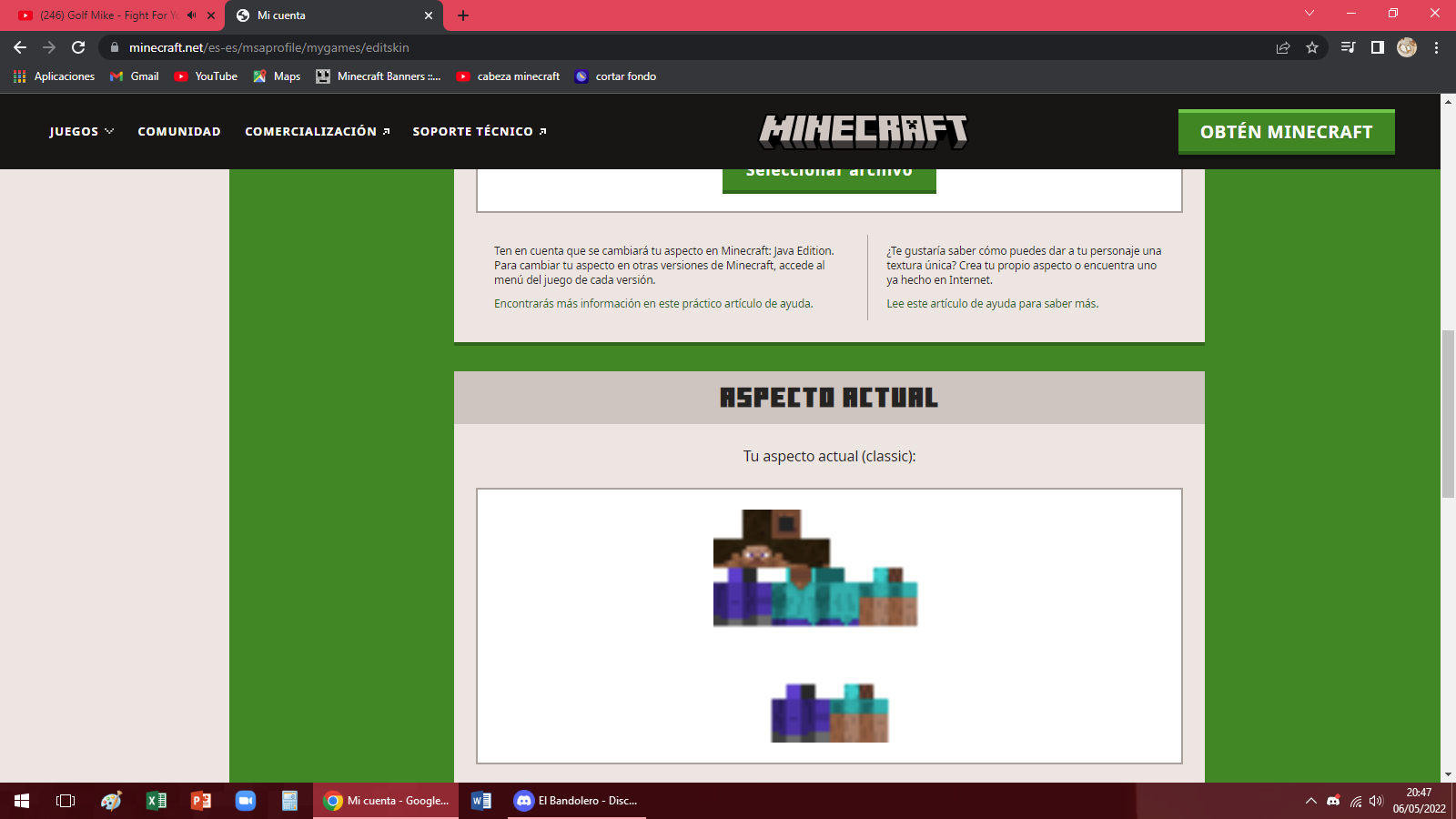Open the Zoom app in taskbar
This screenshot has height=819, width=1456.
click(246, 801)
